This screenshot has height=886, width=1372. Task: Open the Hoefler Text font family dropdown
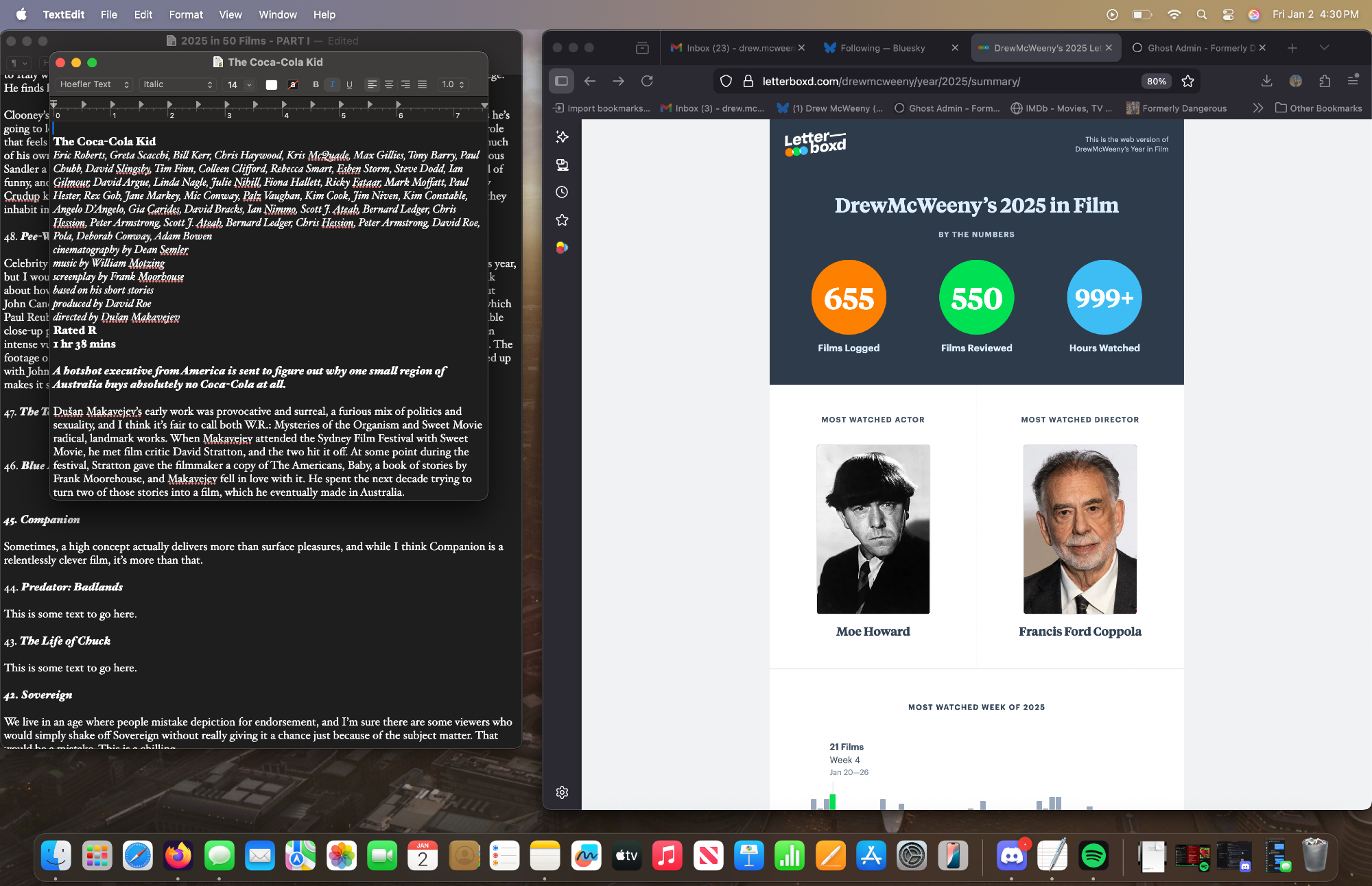click(x=94, y=84)
